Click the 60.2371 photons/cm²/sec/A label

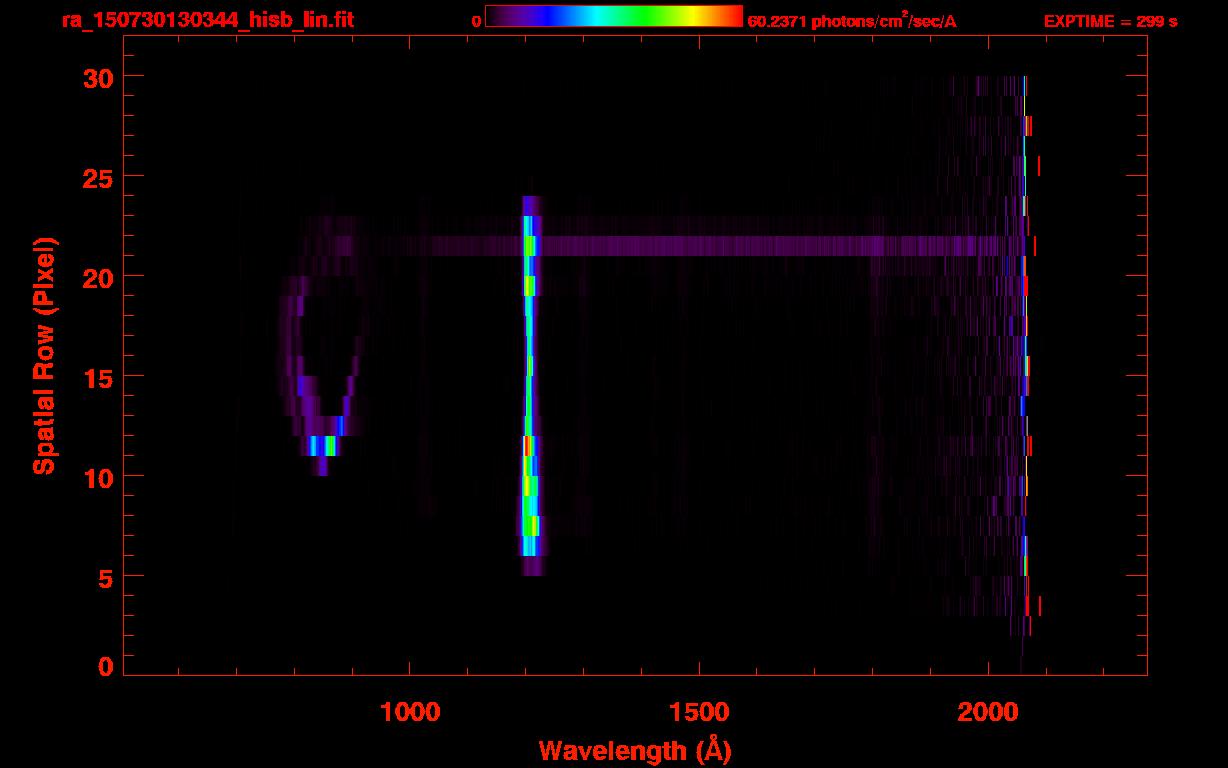852,20
